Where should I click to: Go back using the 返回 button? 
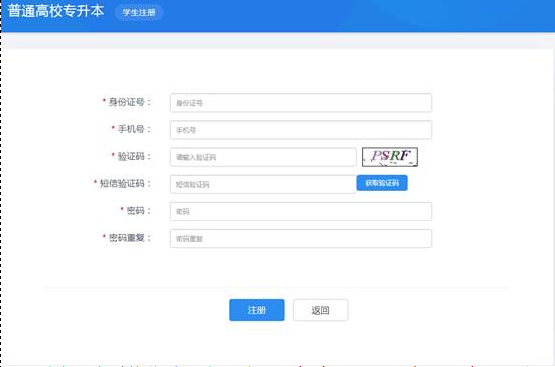tap(320, 310)
